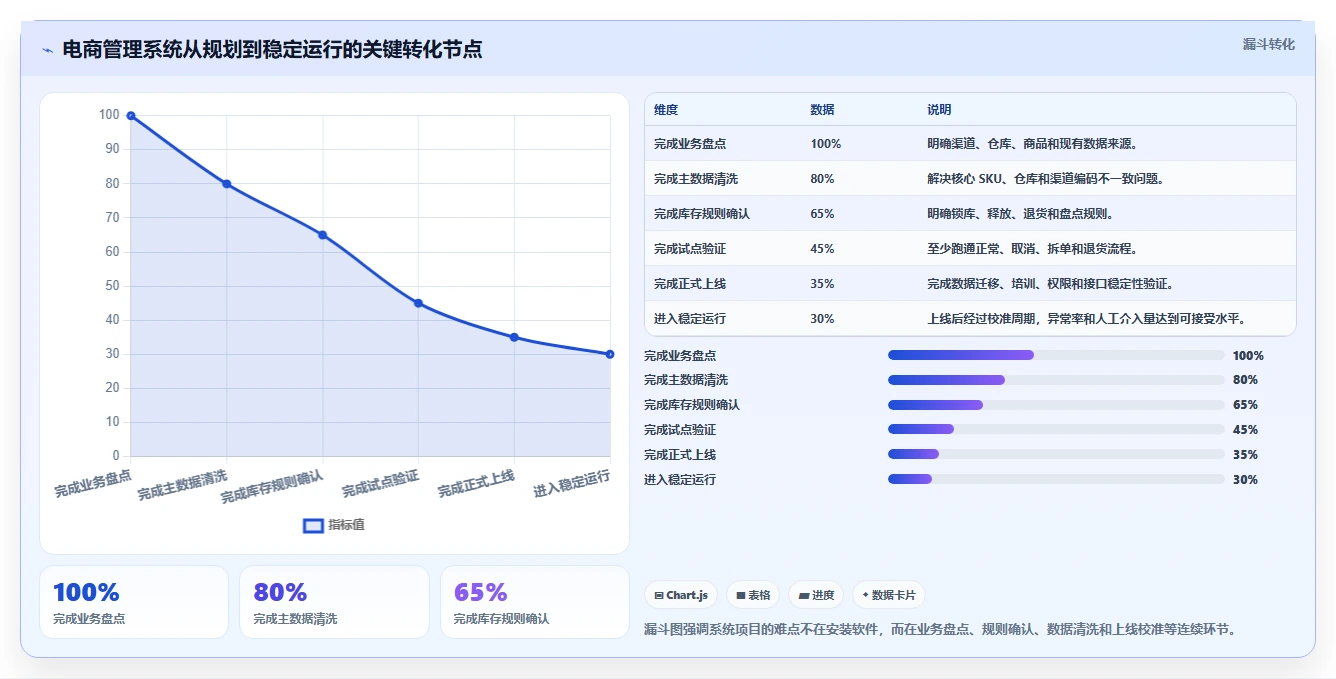
Task: Click the chart data point at 30
Action: (x=609, y=354)
